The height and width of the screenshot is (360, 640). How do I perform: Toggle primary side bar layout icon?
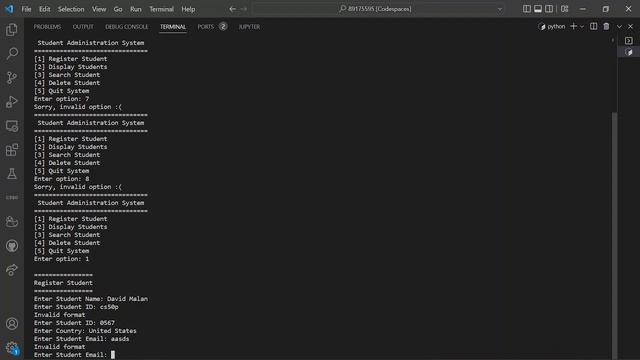pos(527,9)
